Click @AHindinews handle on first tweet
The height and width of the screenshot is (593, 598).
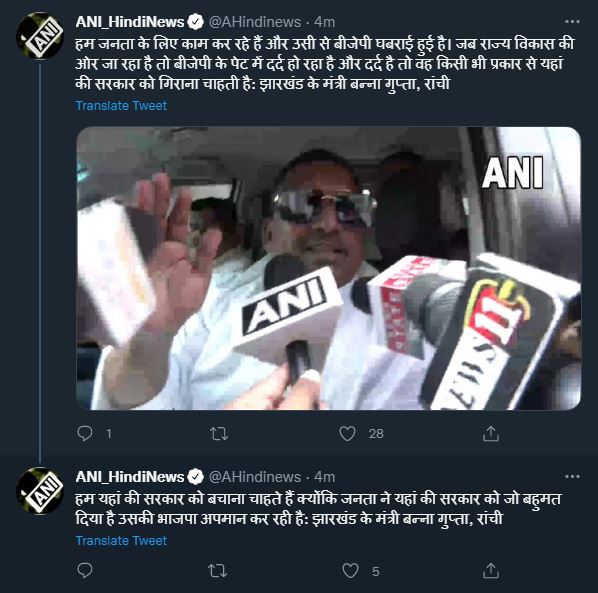pyautogui.click(x=255, y=22)
